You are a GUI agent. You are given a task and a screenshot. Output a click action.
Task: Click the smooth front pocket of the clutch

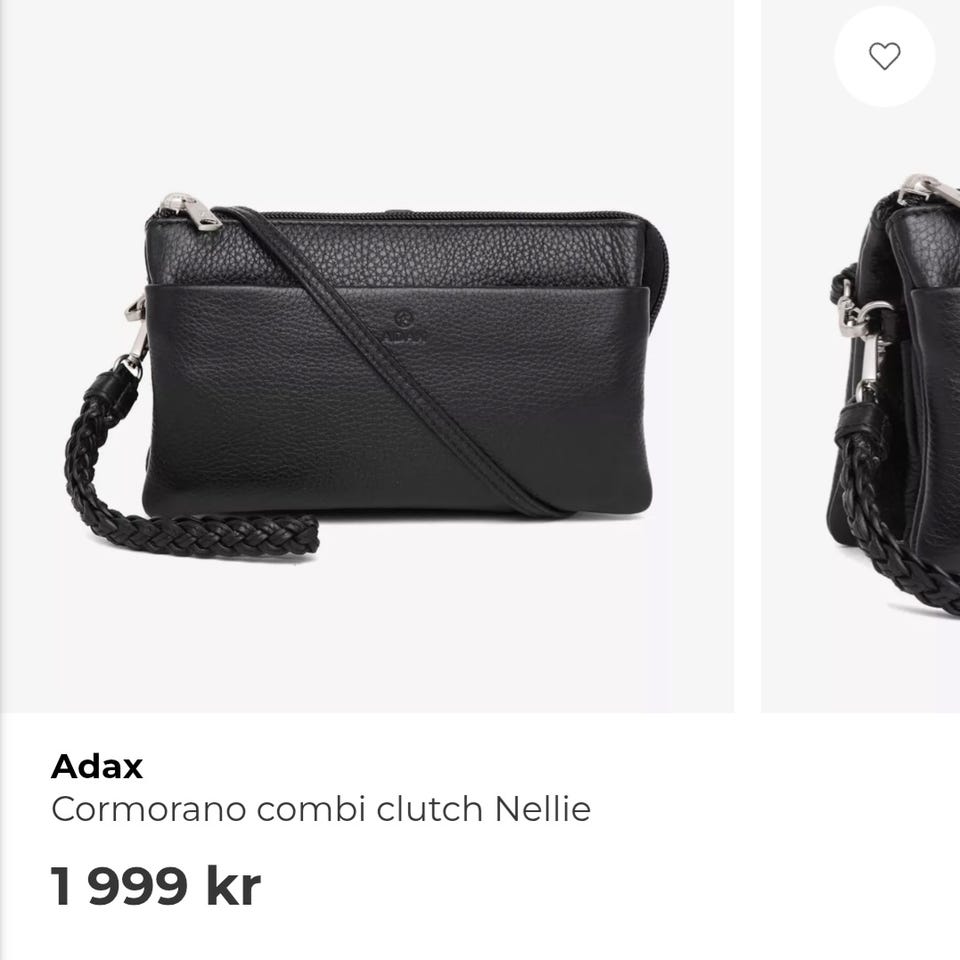(398, 398)
